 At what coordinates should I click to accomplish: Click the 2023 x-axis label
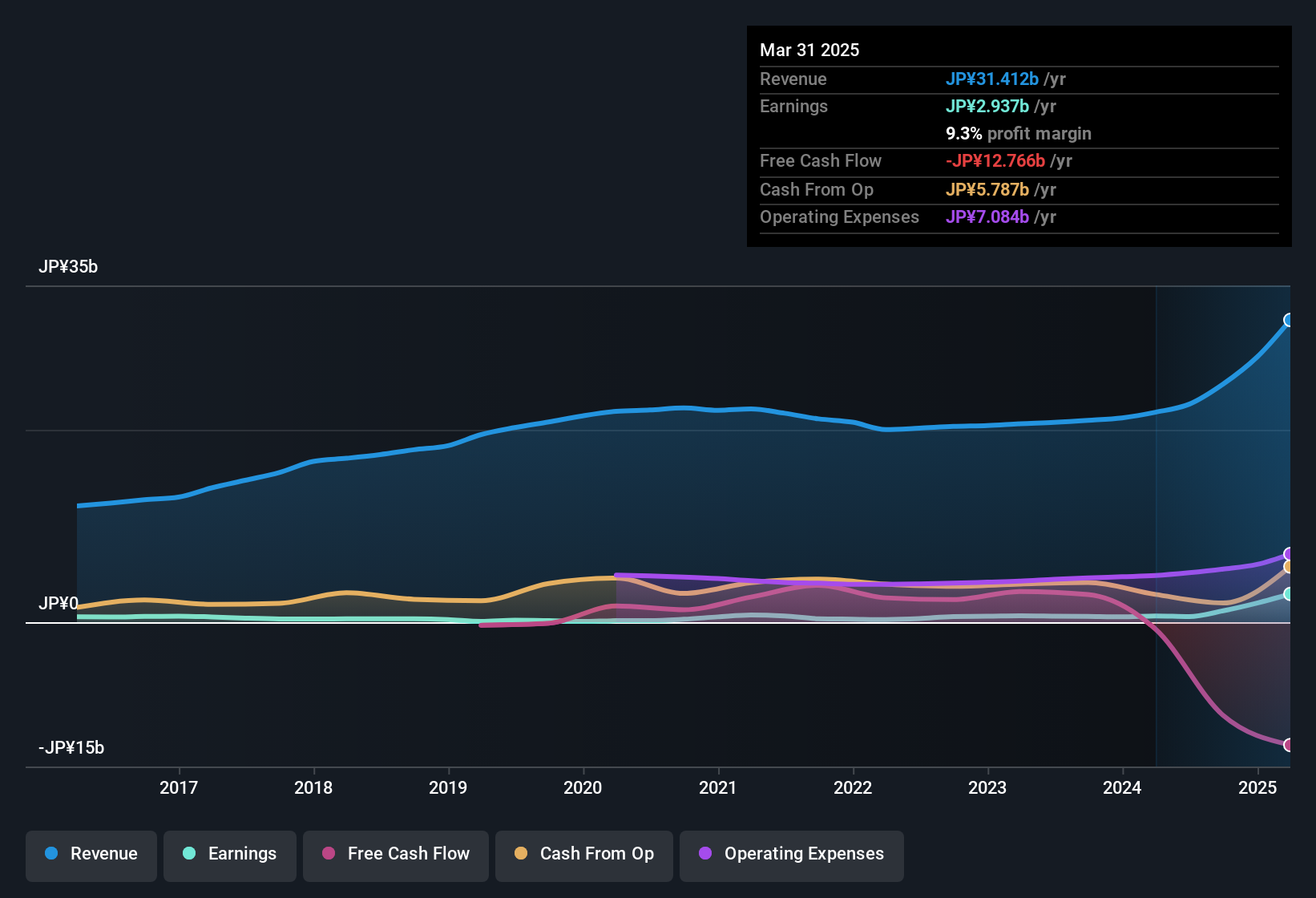(x=987, y=787)
